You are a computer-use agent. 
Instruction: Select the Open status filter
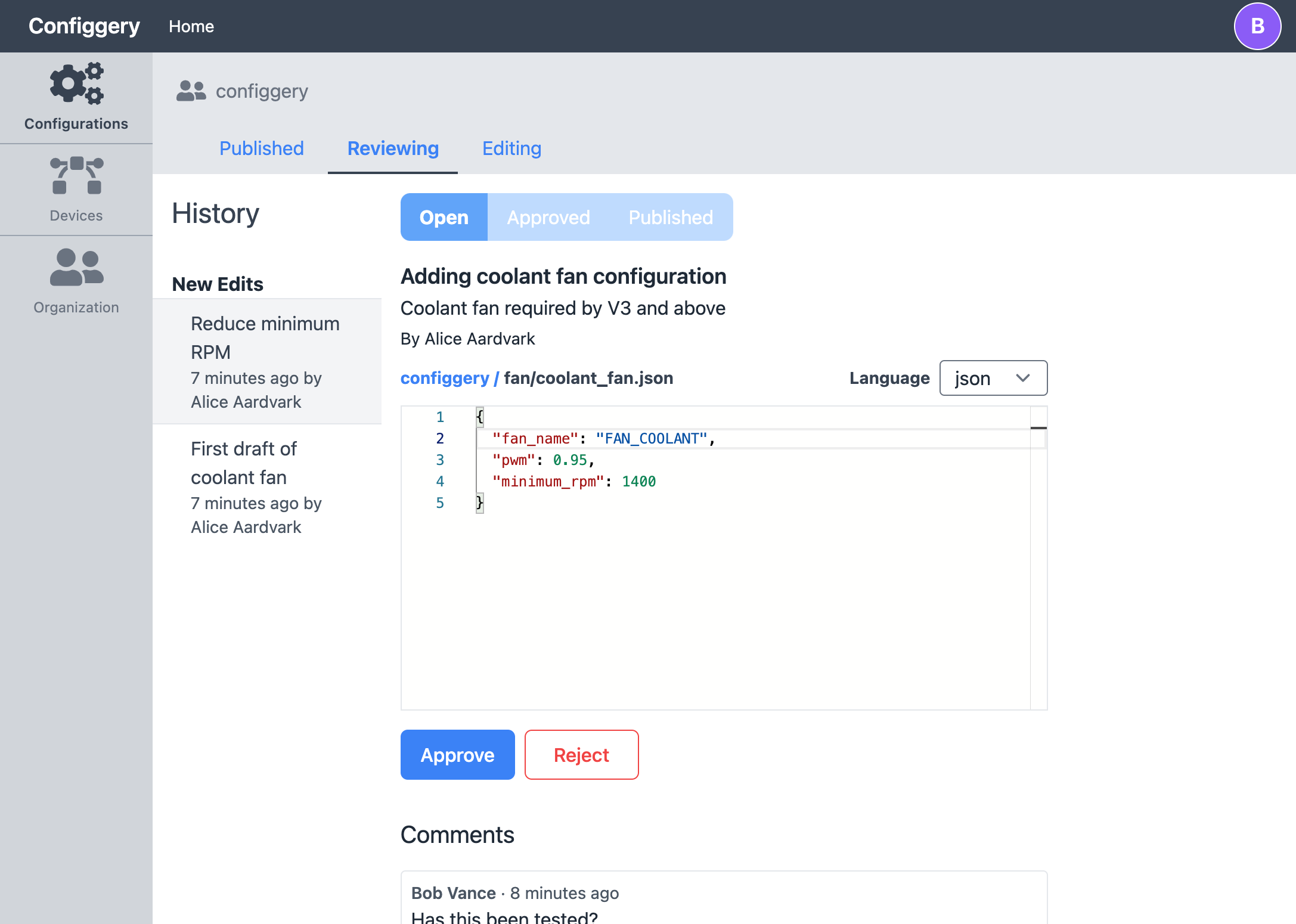(444, 218)
